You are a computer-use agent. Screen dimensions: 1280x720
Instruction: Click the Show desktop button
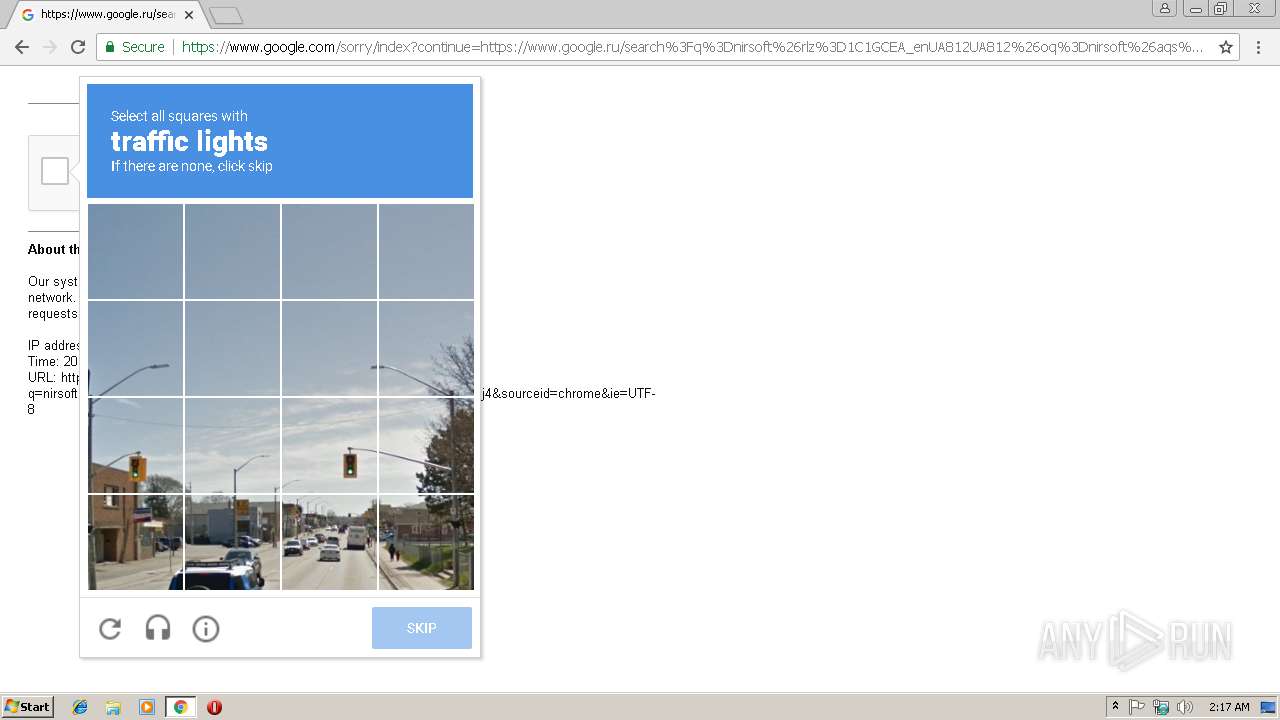point(1270,707)
